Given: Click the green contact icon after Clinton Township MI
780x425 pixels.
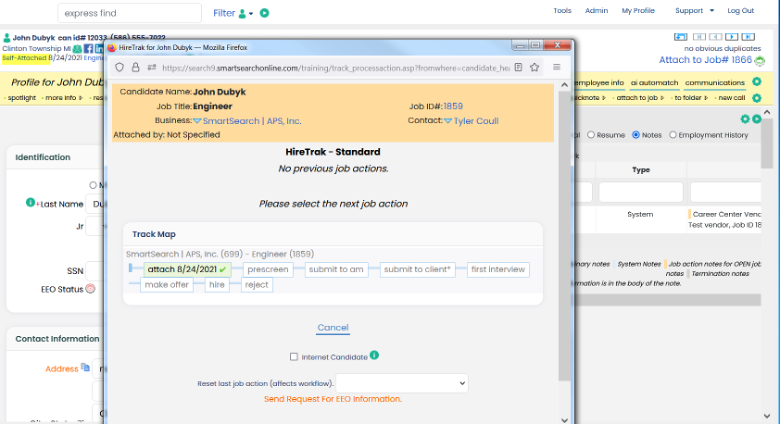Looking at the screenshot, I should [x=77, y=49].
